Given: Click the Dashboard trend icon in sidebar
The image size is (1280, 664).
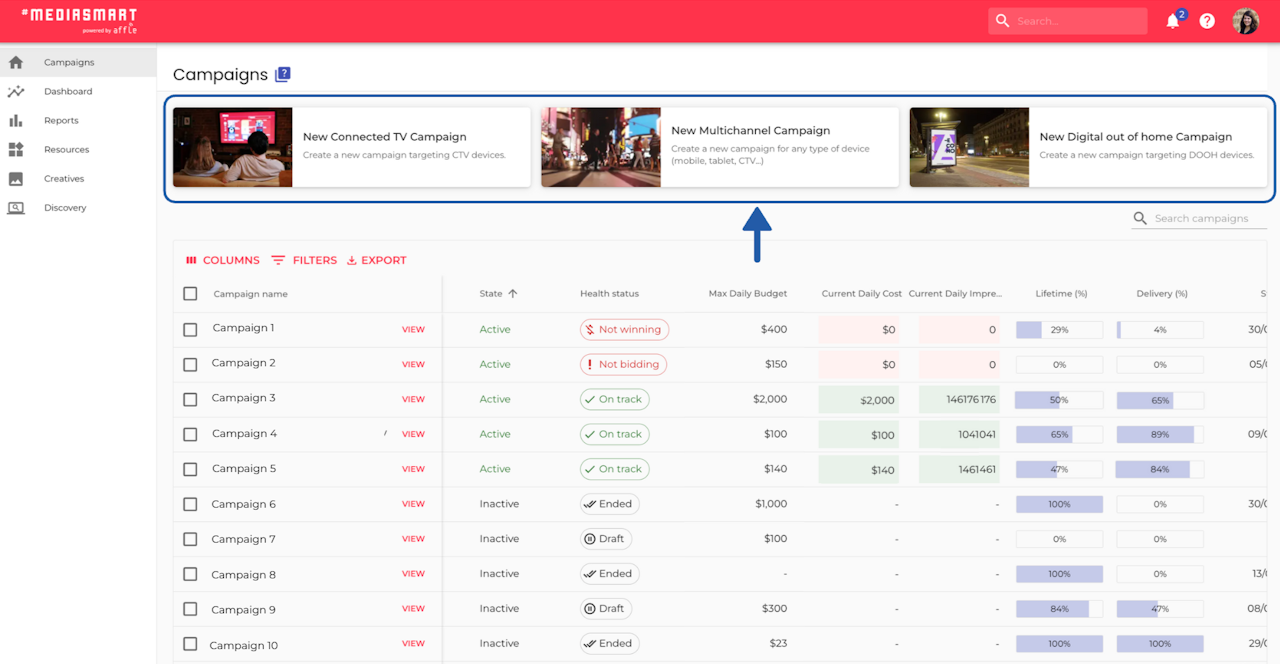Looking at the screenshot, I should coord(16,91).
